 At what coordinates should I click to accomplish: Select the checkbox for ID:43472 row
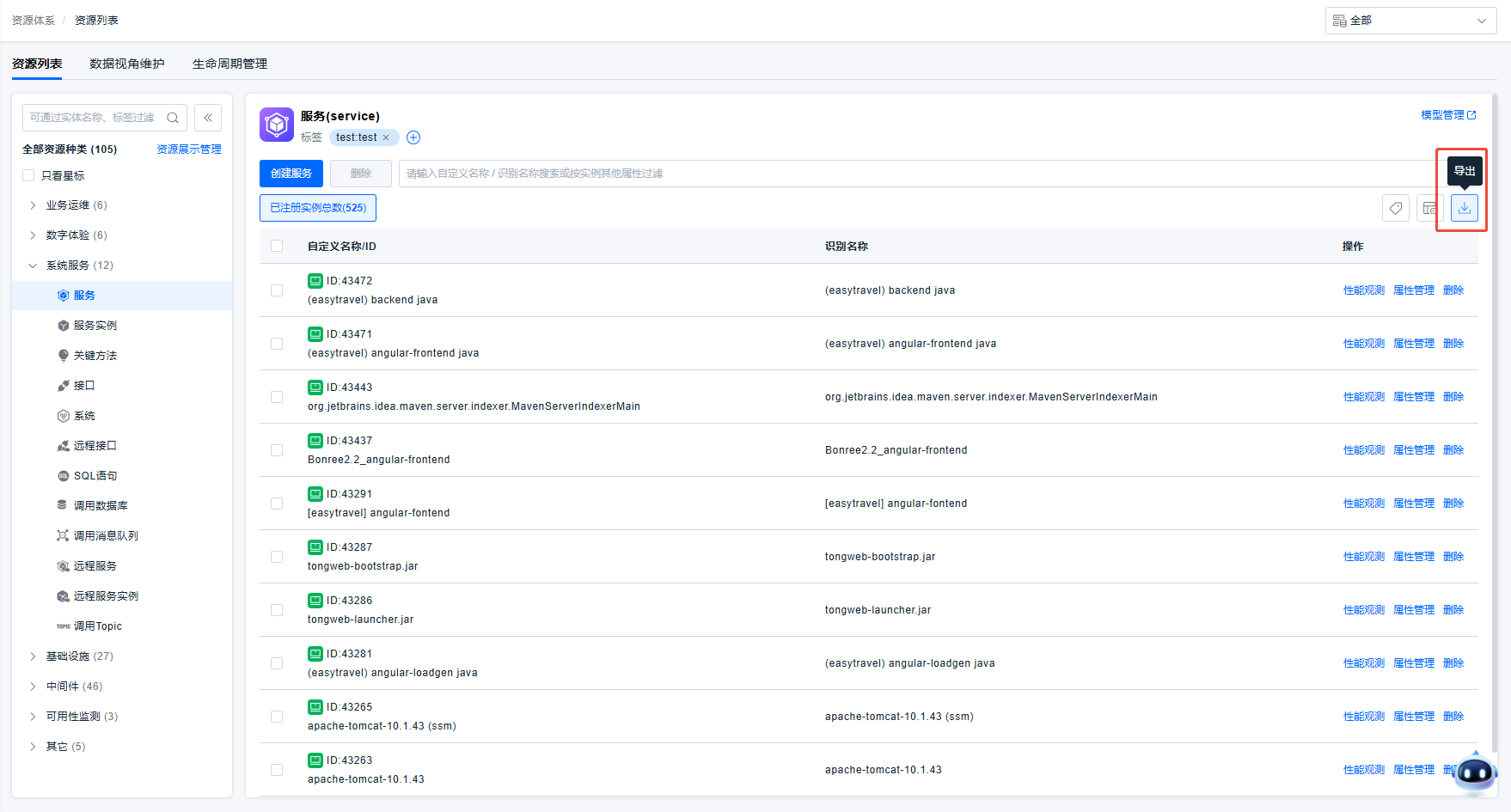pyautogui.click(x=277, y=290)
